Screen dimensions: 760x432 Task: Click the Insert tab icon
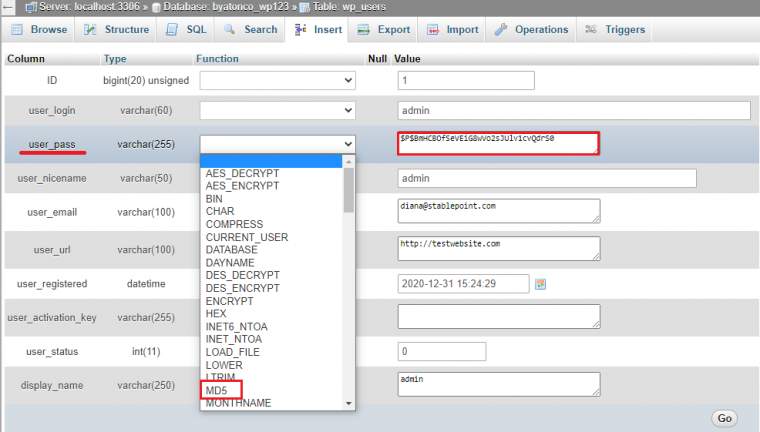[301, 30]
